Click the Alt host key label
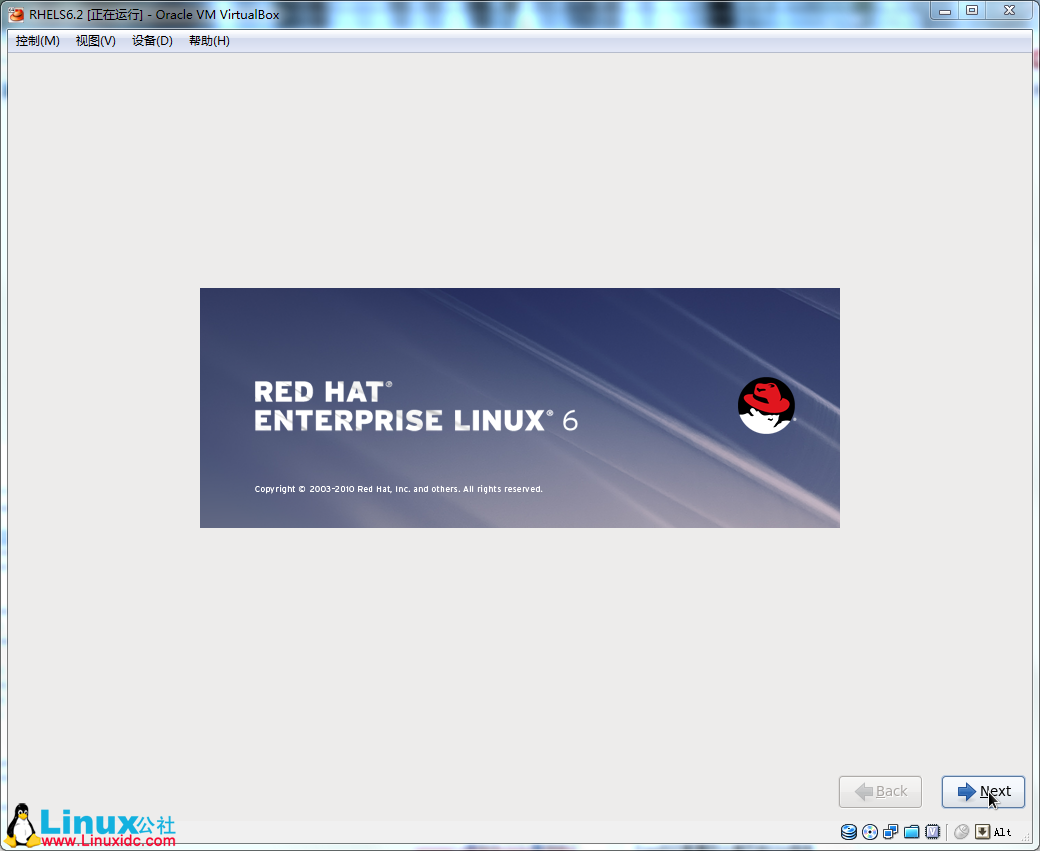The width and height of the screenshot is (1040, 851). [1002, 832]
